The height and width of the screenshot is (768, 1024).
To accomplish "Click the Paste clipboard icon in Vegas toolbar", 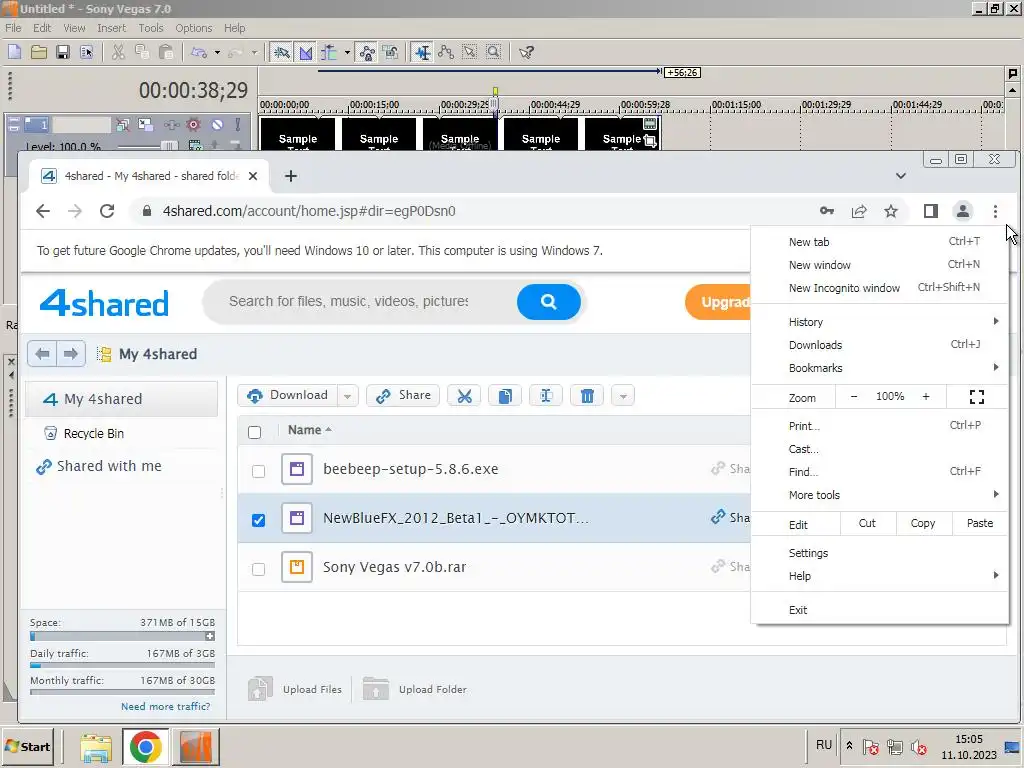I will 166,52.
